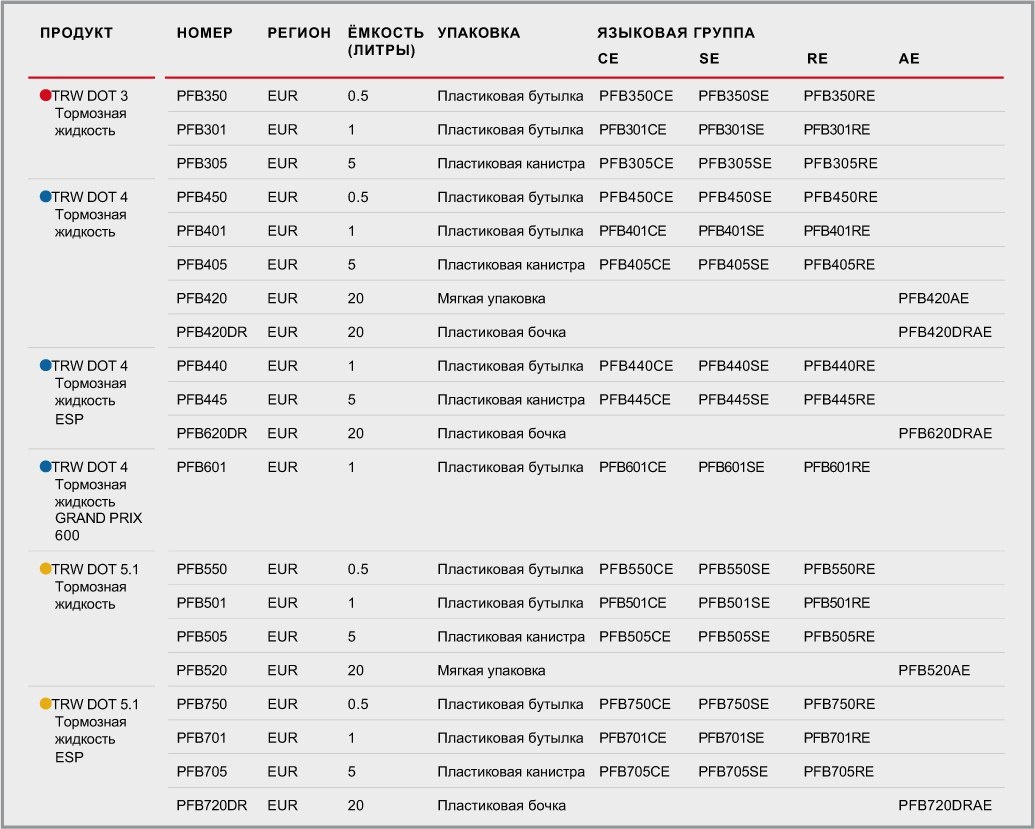Viewport: 1035px width, 829px height.
Task: Click the SE language group subheader
Action: [x=709, y=59]
